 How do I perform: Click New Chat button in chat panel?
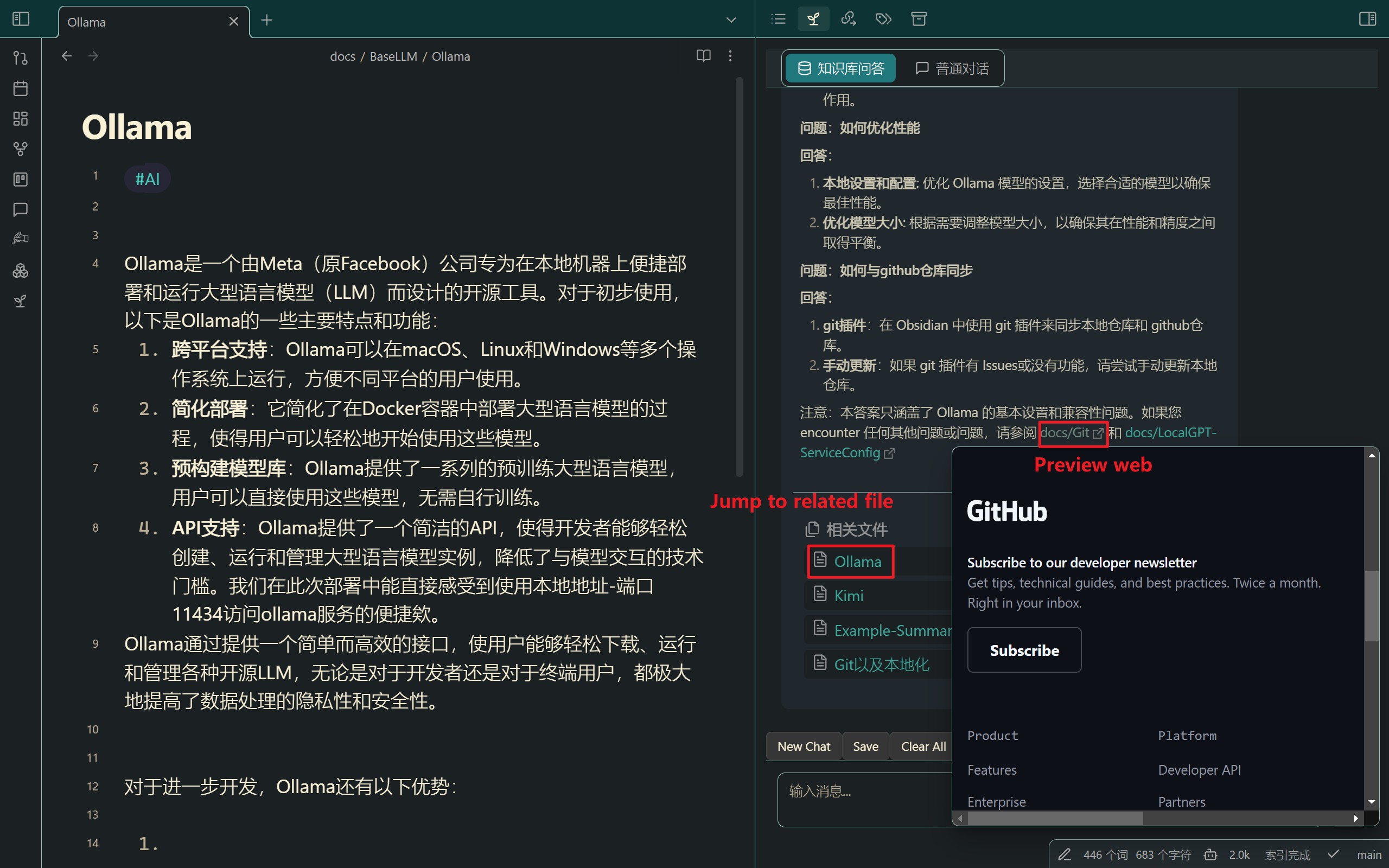(x=804, y=746)
